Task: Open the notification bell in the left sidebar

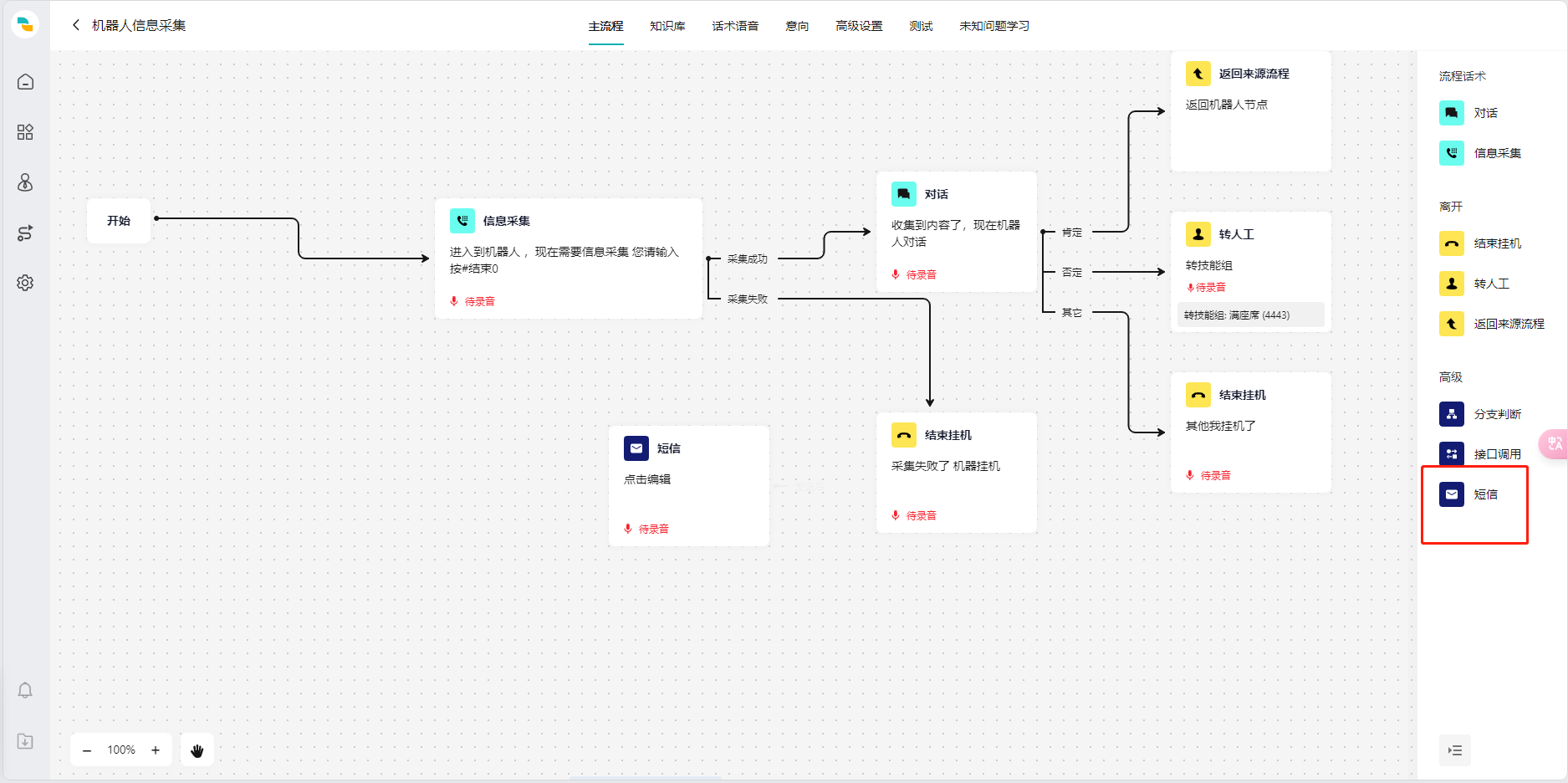Action: (x=25, y=690)
